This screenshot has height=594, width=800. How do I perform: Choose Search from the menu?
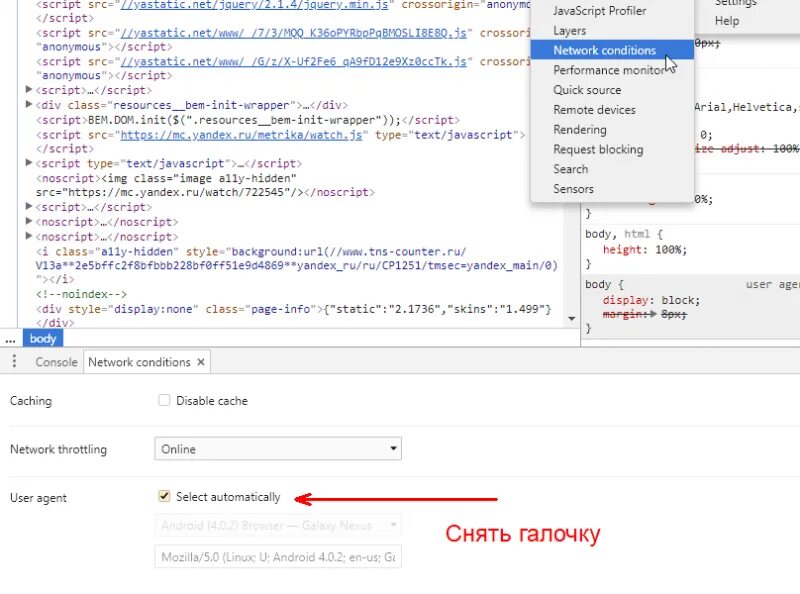[x=570, y=169]
